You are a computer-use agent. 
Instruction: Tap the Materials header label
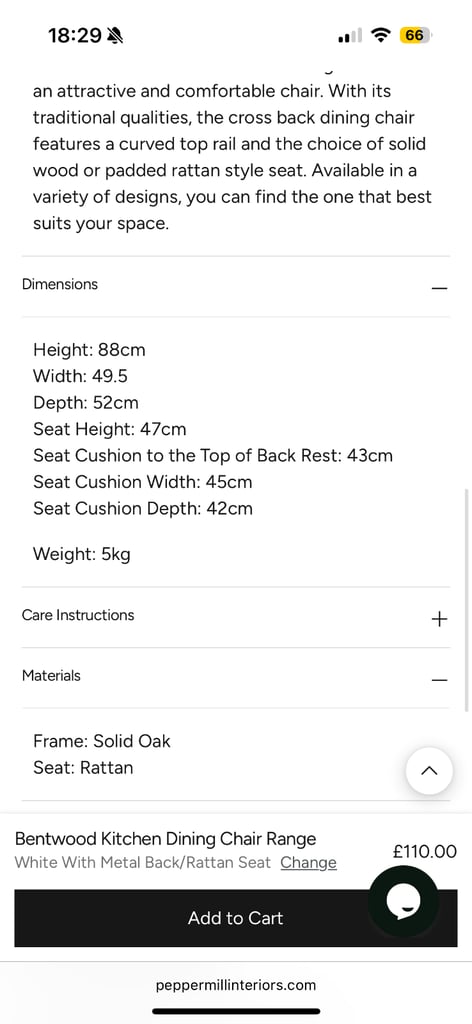(52, 675)
